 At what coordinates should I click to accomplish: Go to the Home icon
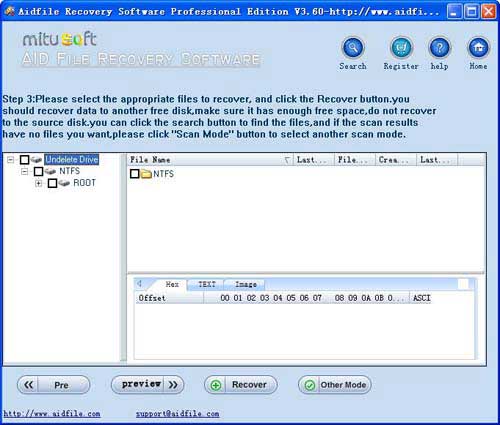[479, 48]
